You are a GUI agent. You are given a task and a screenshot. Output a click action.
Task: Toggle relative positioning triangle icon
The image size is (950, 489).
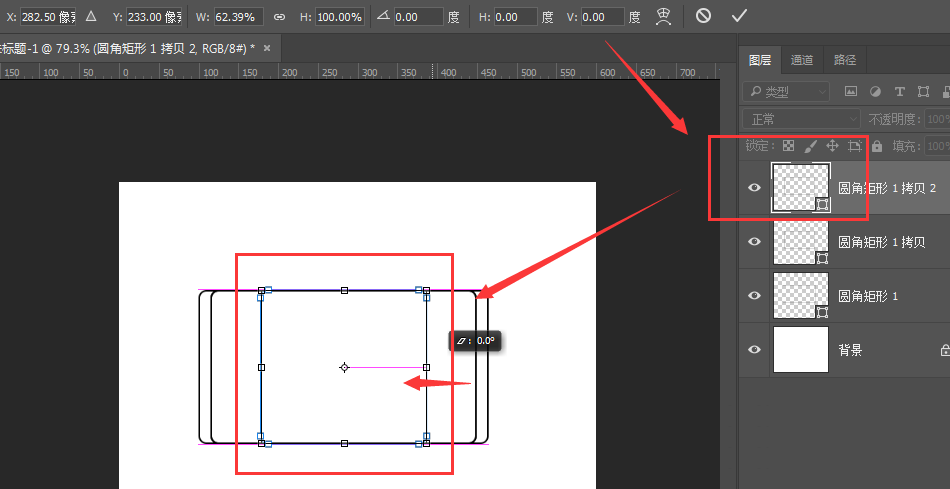pos(91,16)
